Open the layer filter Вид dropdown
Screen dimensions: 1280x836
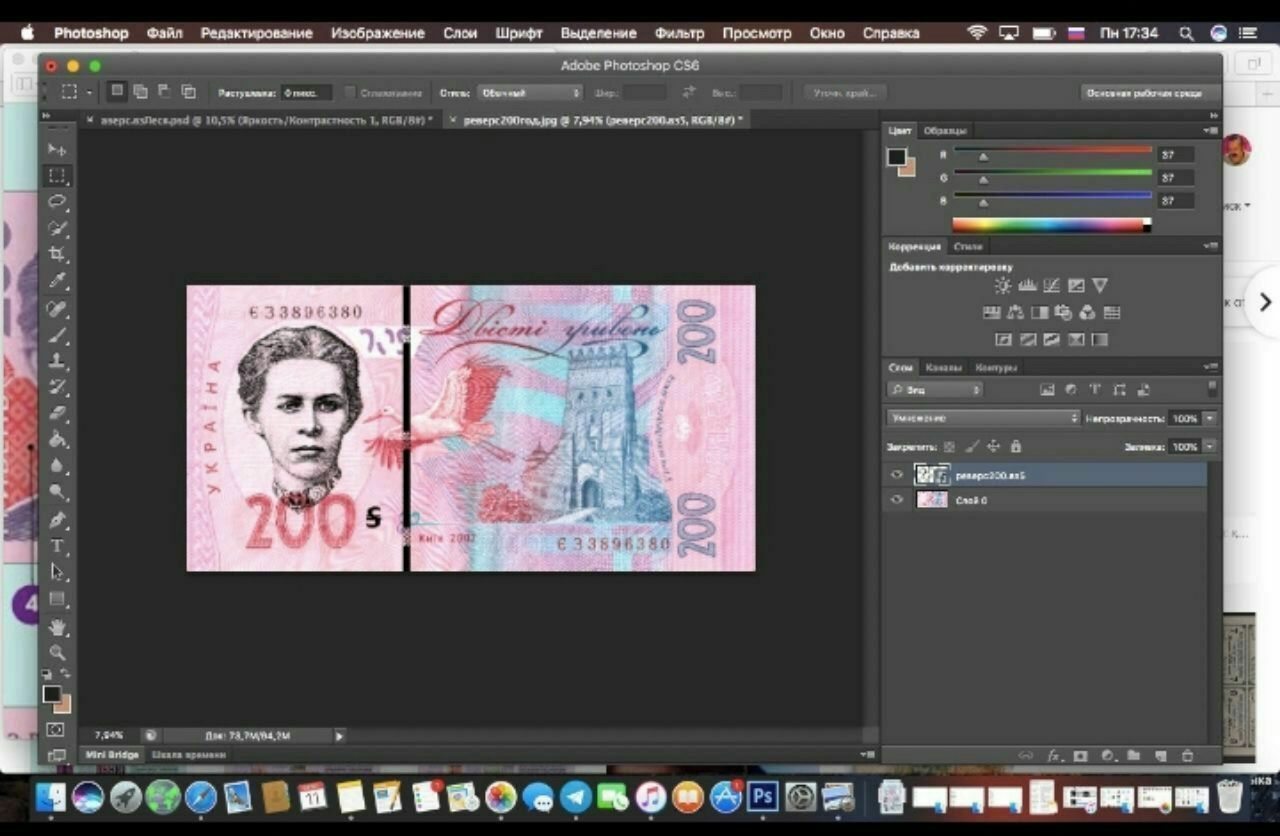(x=934, y=390)
